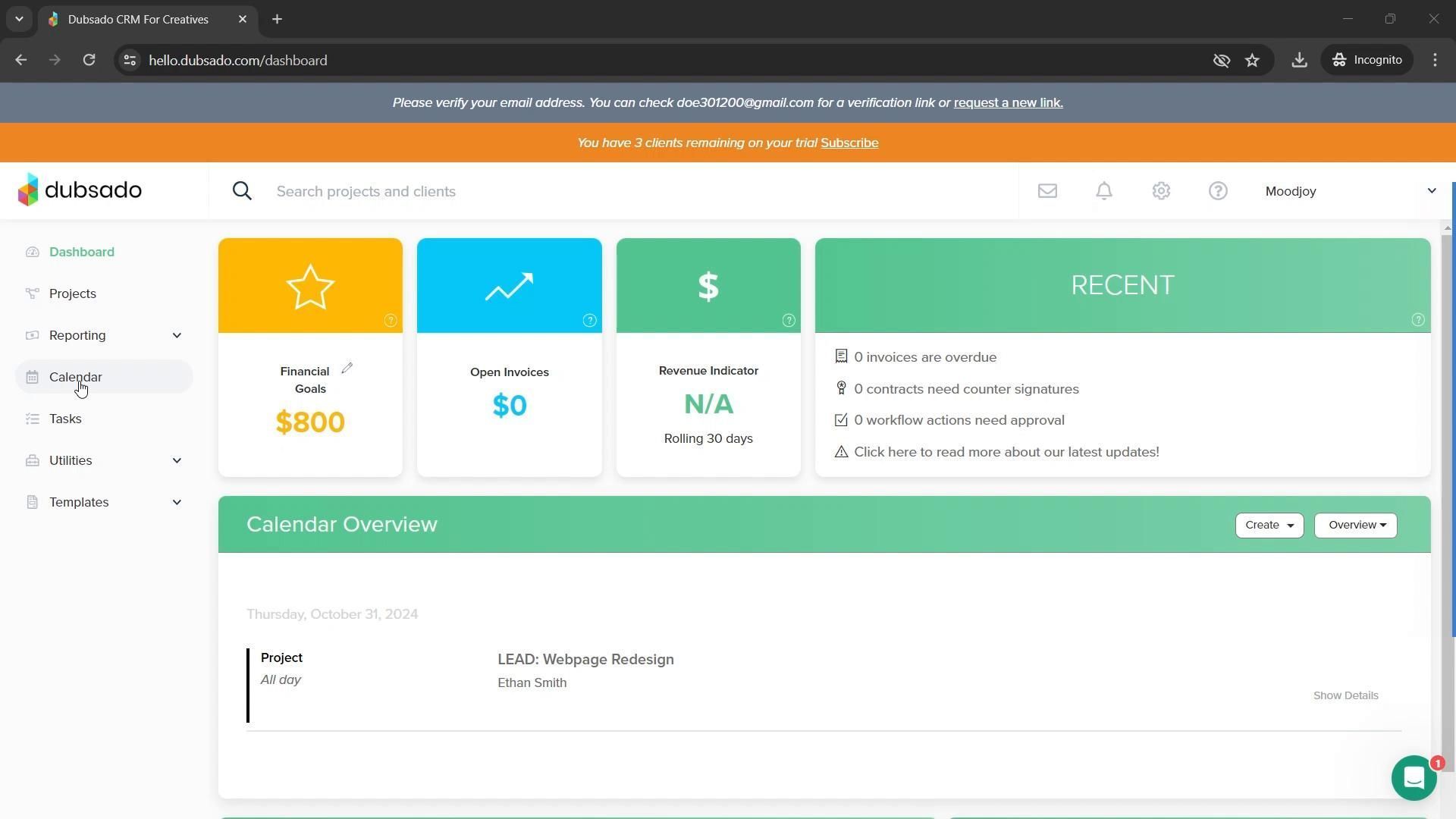This screenshot has width=1456, height=819.
Task: Click the help icon on the RECENT panel
Action: (x=1417, y=320)
